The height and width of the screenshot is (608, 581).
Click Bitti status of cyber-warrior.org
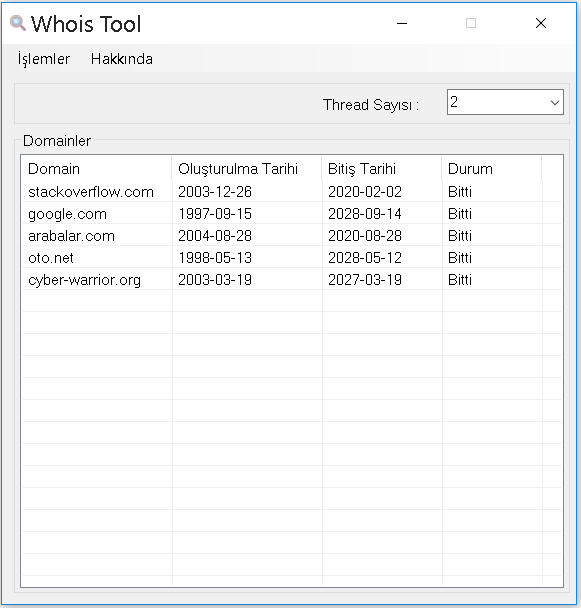(x=460, y=280)
